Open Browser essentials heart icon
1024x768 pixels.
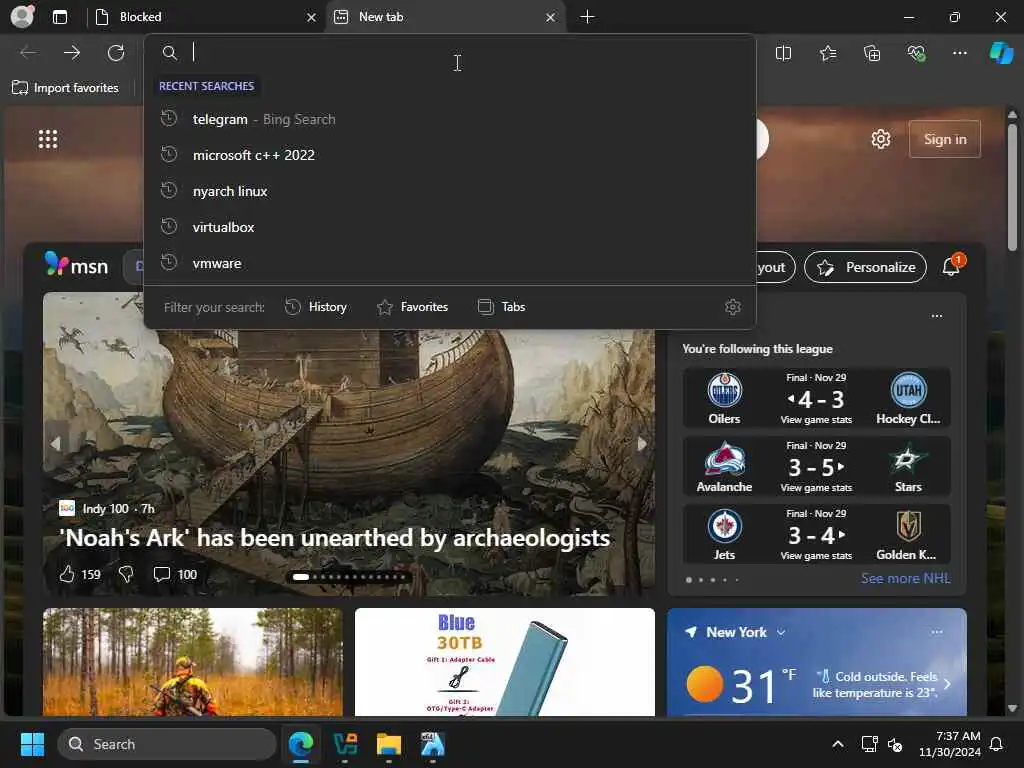tap(916, 53)
